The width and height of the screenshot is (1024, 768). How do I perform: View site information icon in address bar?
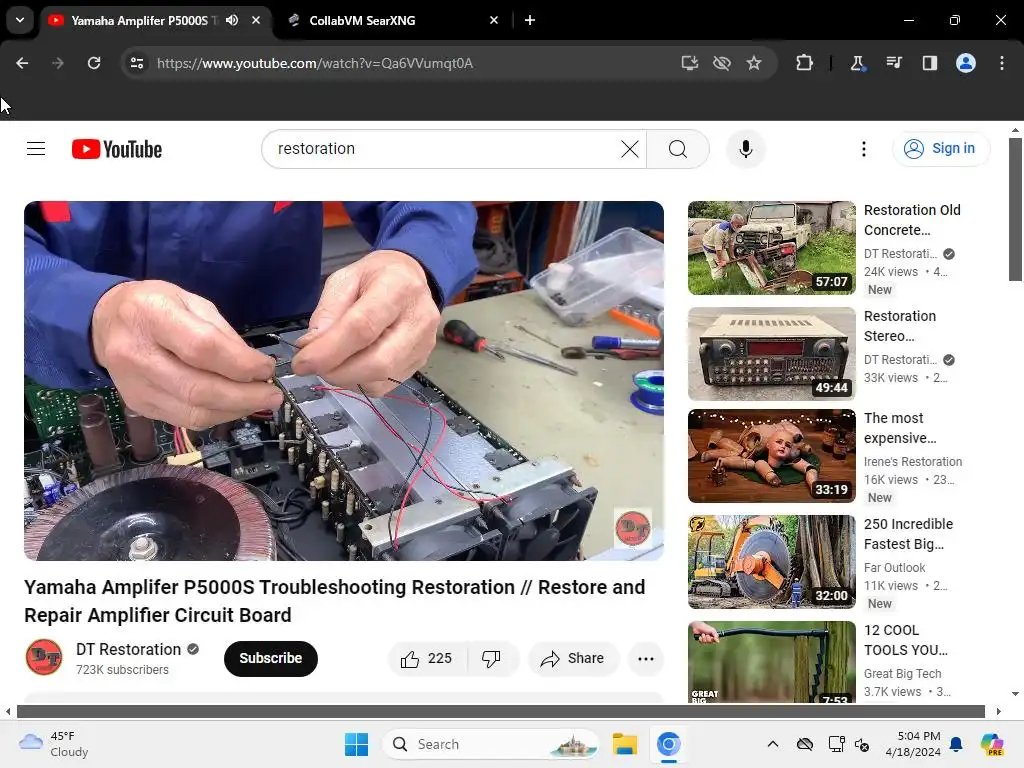[137, 63]
